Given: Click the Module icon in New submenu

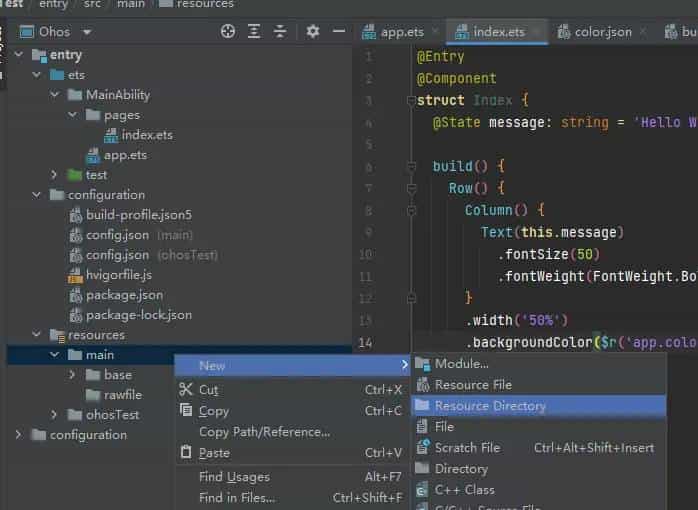Looking at the screenshot, I should point(422,364).
